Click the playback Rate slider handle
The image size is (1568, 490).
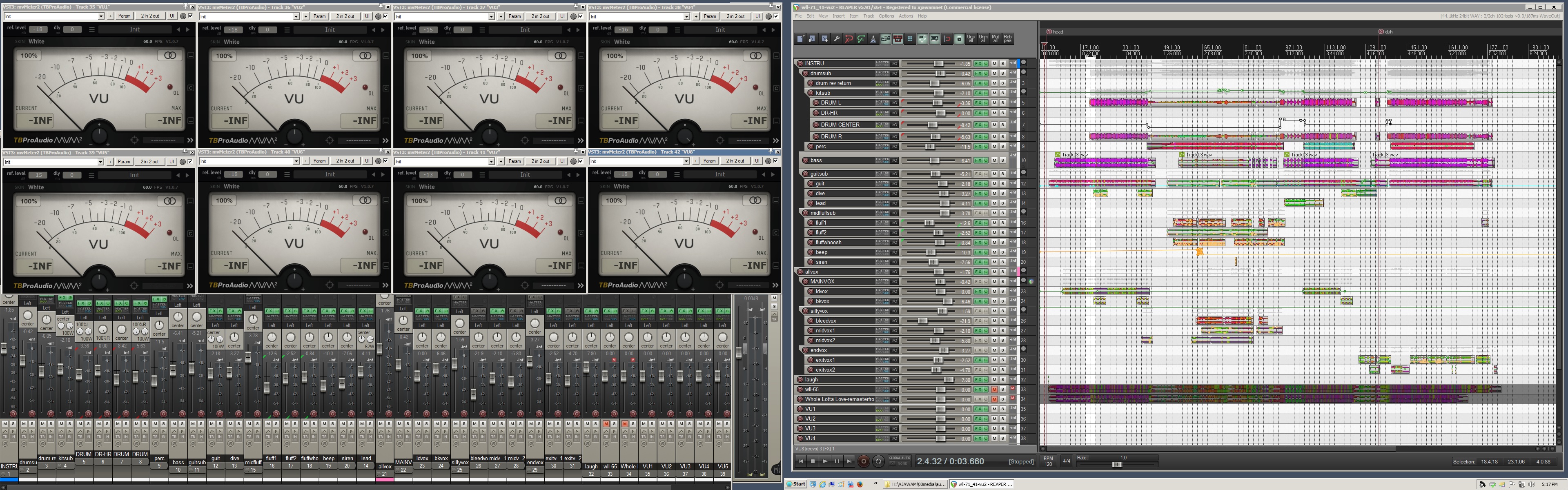(1118, 464)
